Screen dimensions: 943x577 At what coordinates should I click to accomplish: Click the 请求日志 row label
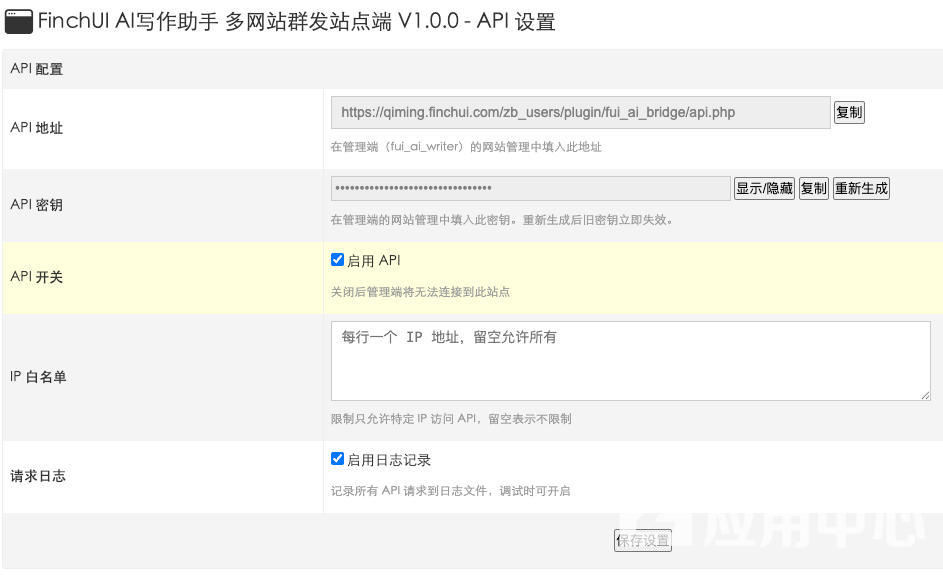[38, 476]
